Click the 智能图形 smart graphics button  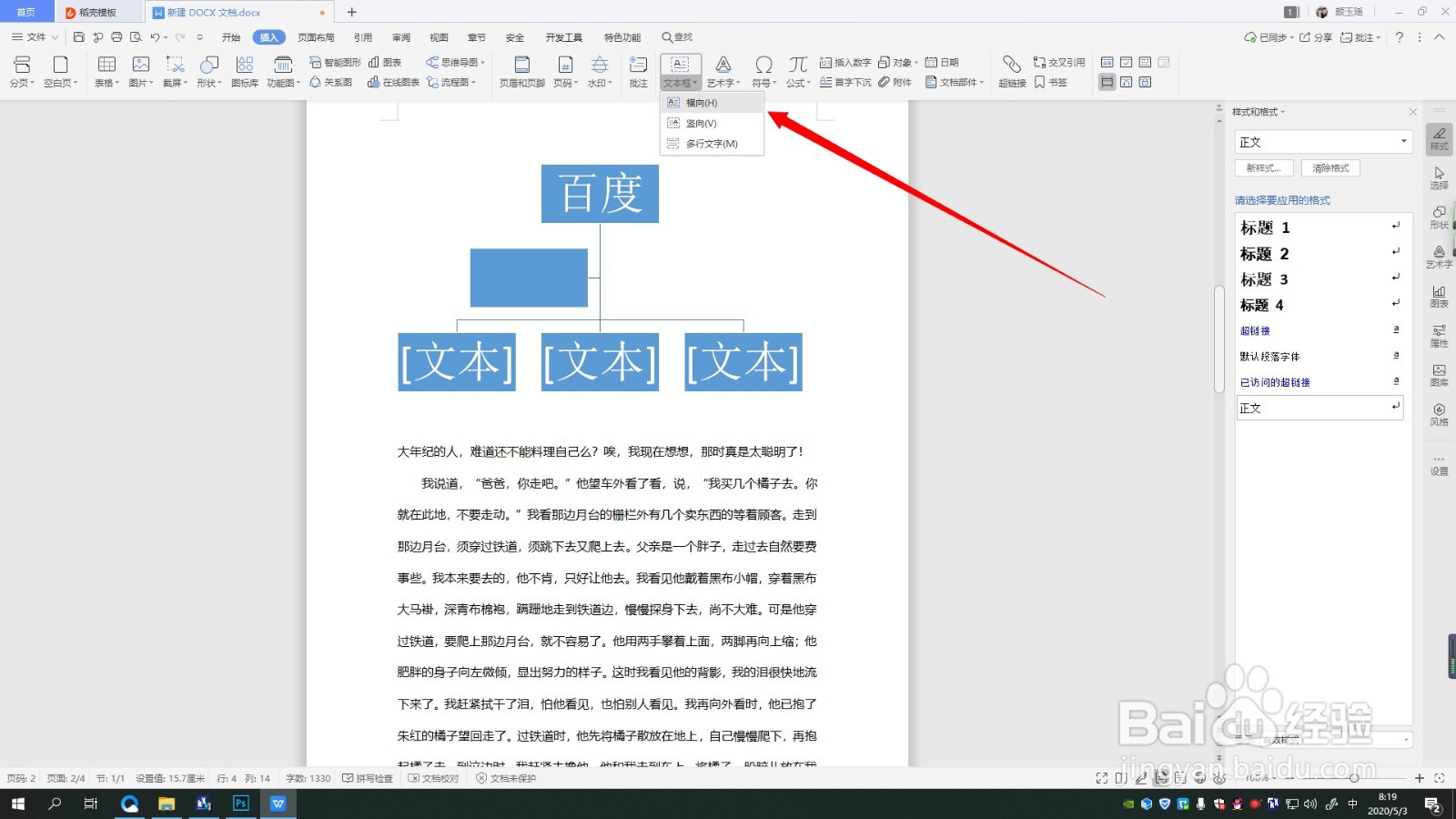(335, 62)
